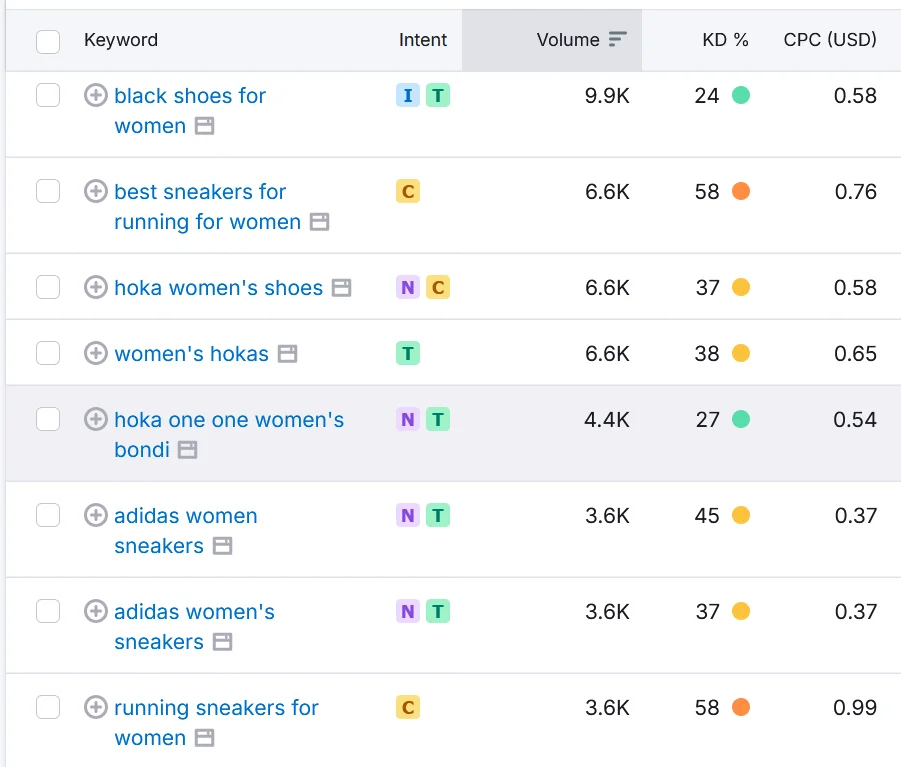Select the Navigational badge on "adidas women sneakers"

click(407, 515)
